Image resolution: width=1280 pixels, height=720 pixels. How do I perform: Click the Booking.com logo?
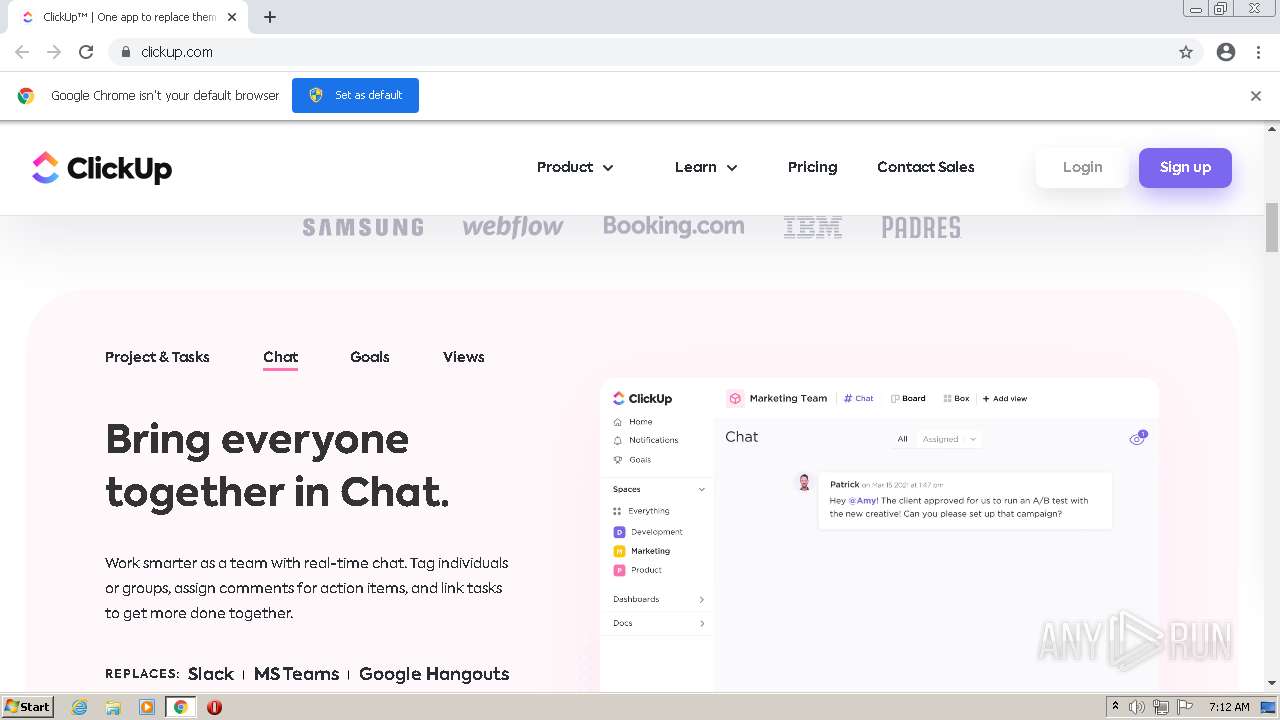(674, 227)
